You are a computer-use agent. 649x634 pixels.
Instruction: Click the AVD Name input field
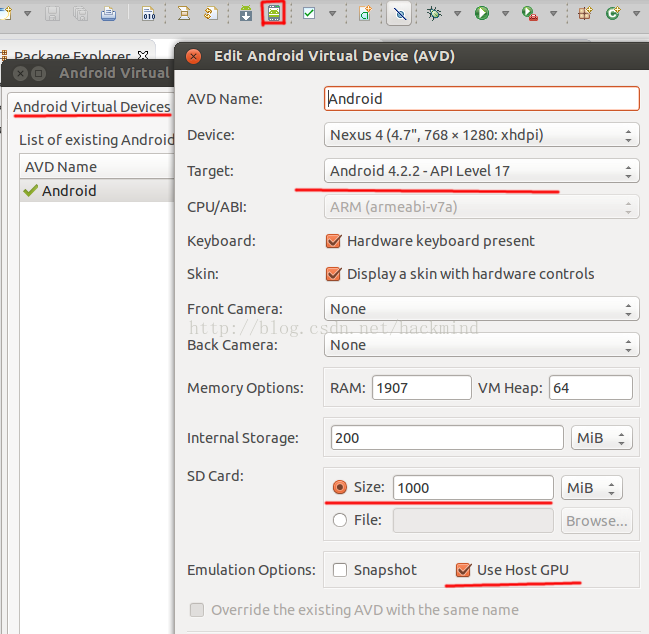(x=482, y=98)
